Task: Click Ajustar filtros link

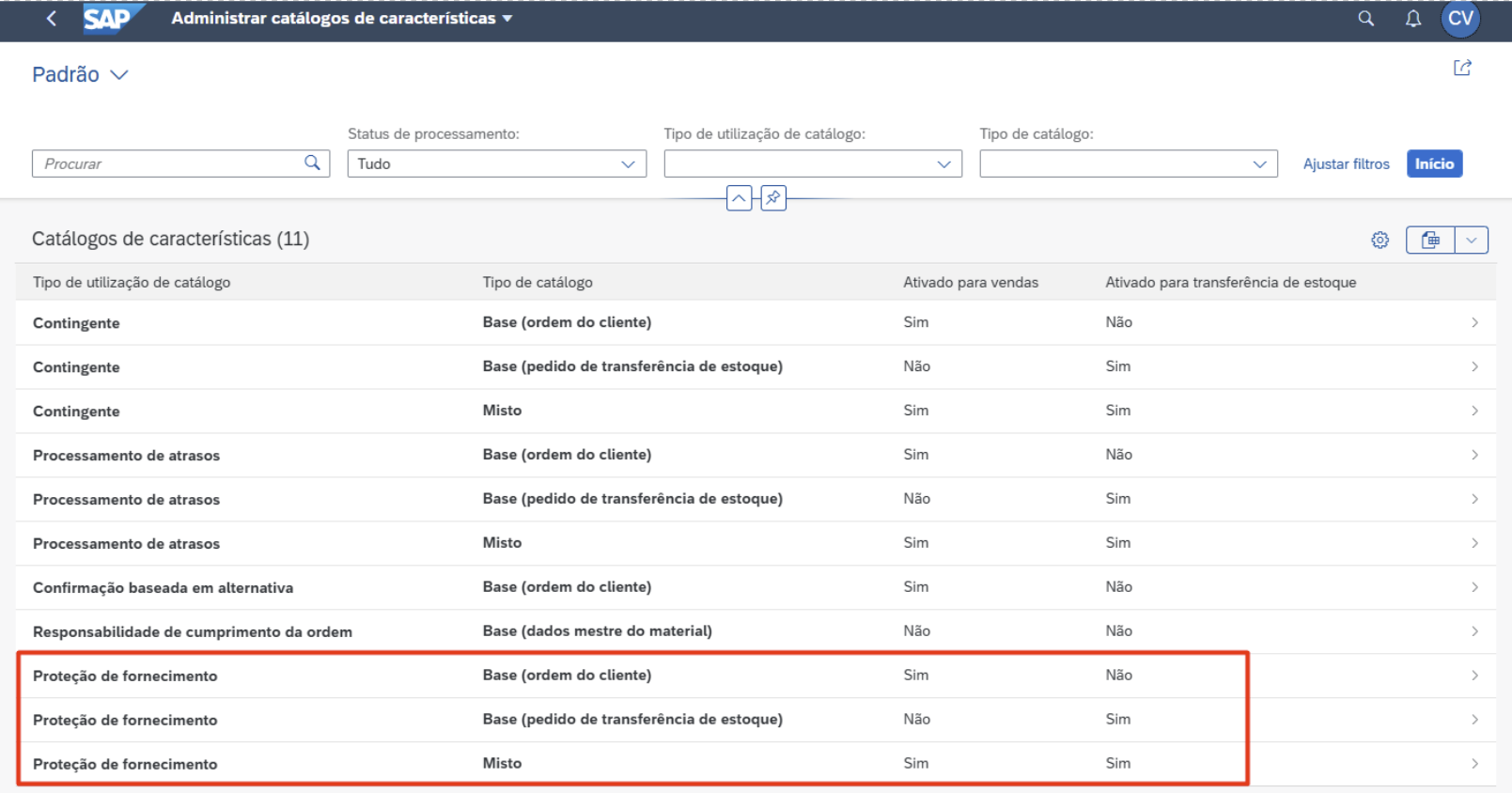Action: [1346, 163]
